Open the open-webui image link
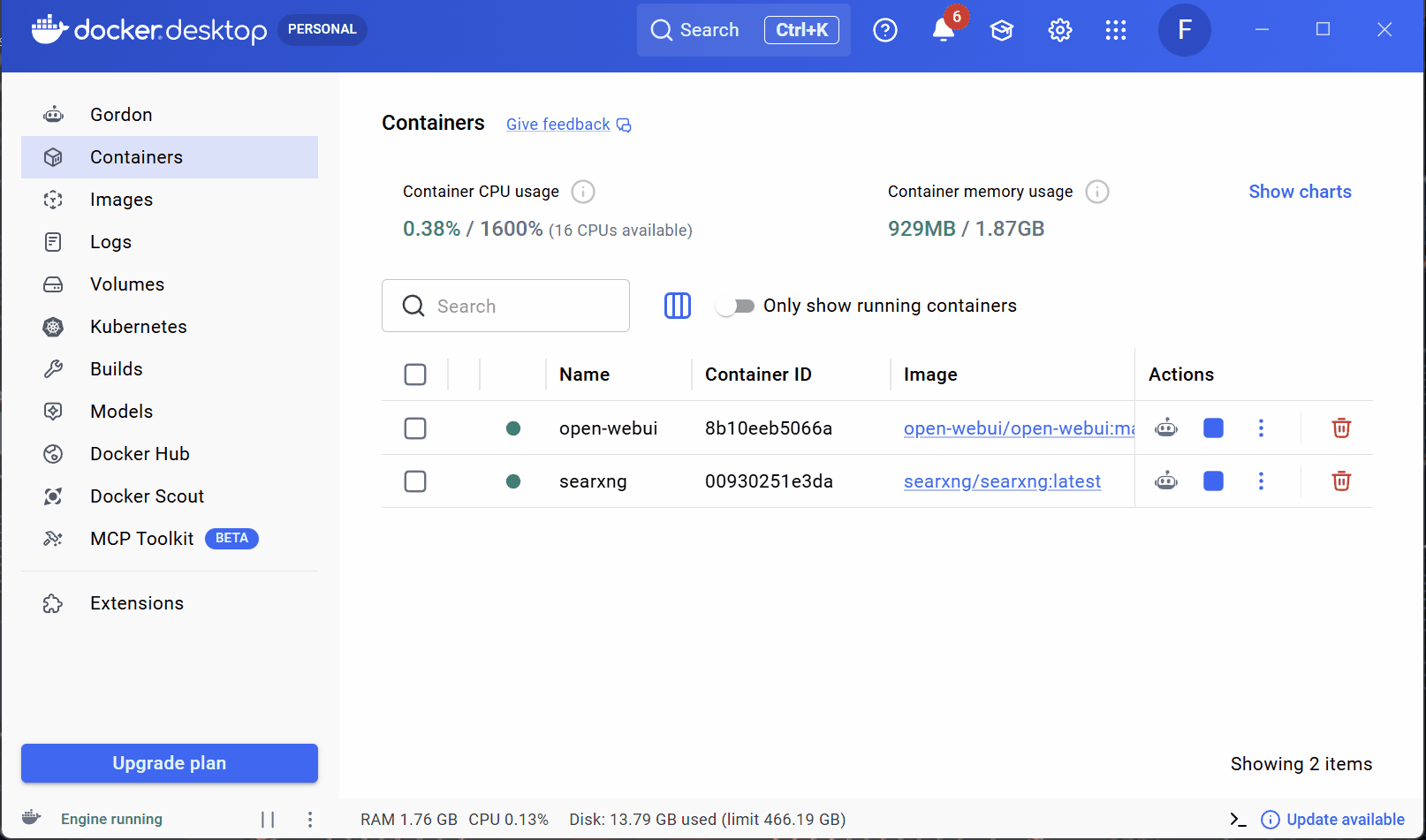Image resolution: width=1426 pixels, height=840 pixels. tap(1019, 428)
